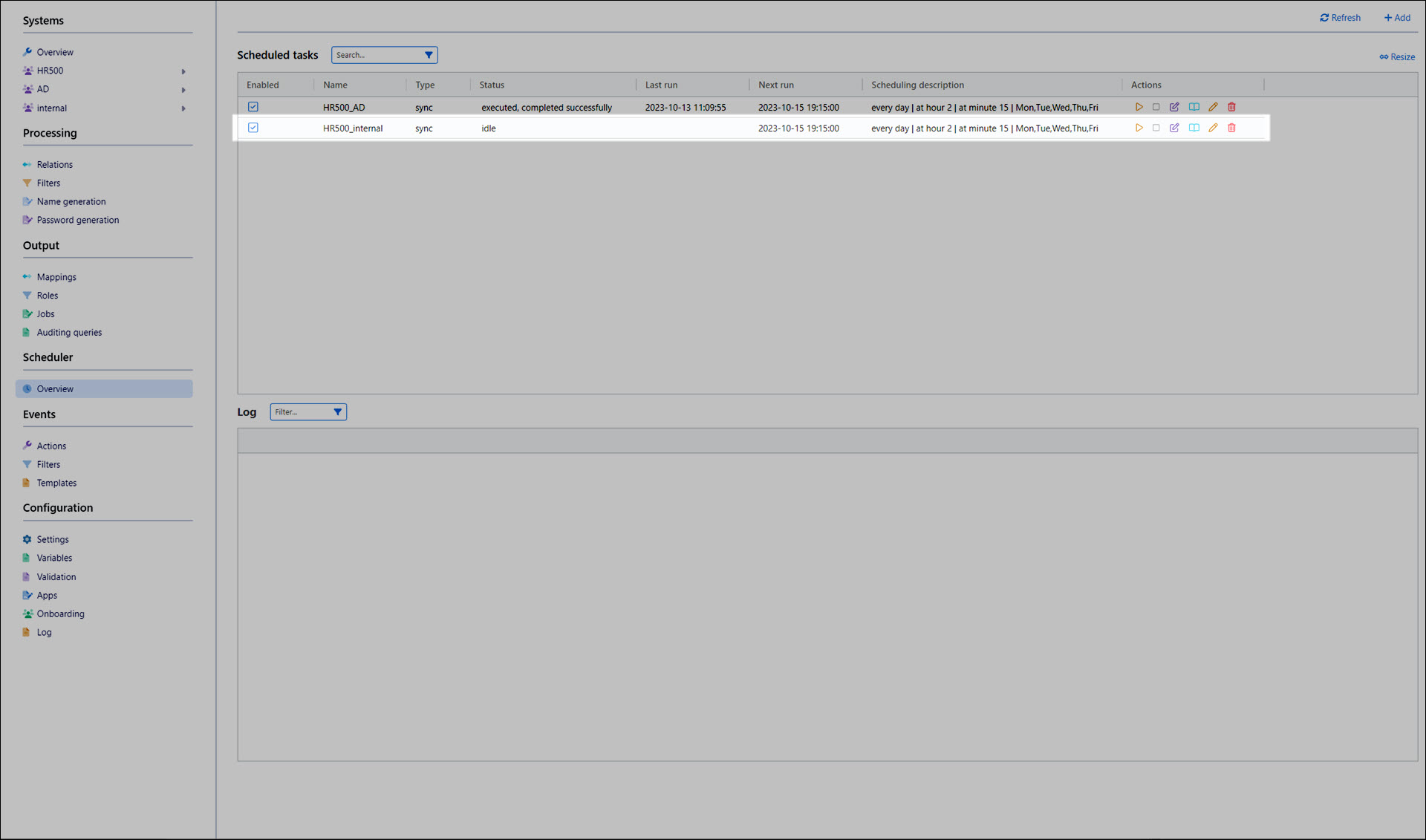This screenshot has height=840, width=1426.
Task: Click stop icon for HR500_internal task
Action: point(1156,128)
